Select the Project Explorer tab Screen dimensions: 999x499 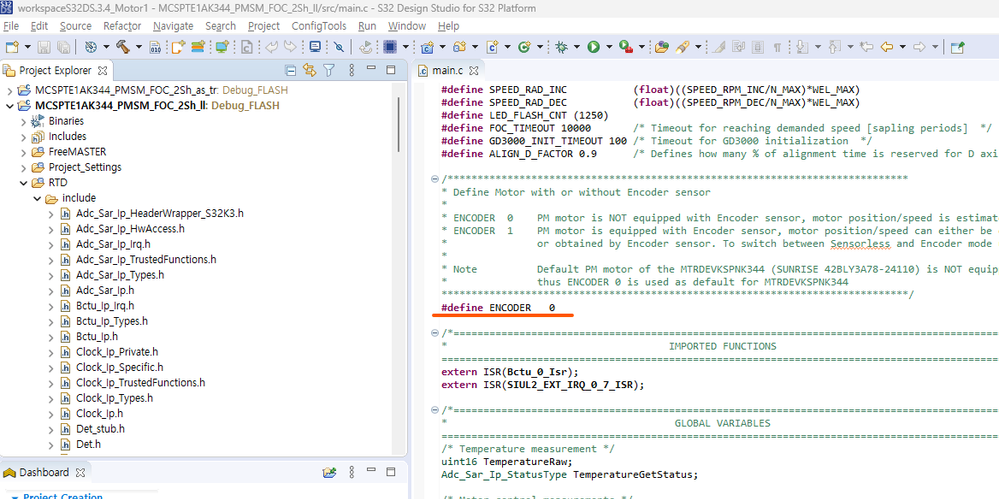(x=55, y=70)
